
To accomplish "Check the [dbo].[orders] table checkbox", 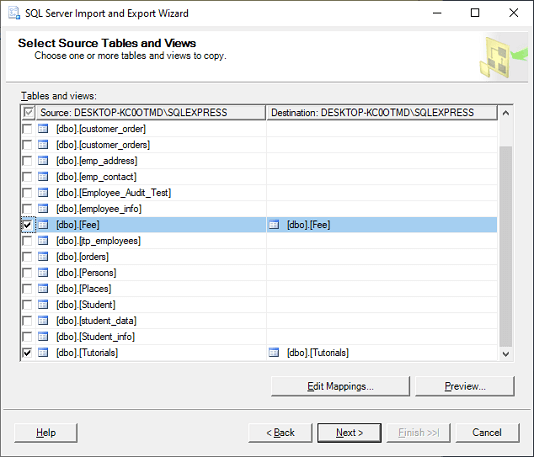I will tap(27, 257).
